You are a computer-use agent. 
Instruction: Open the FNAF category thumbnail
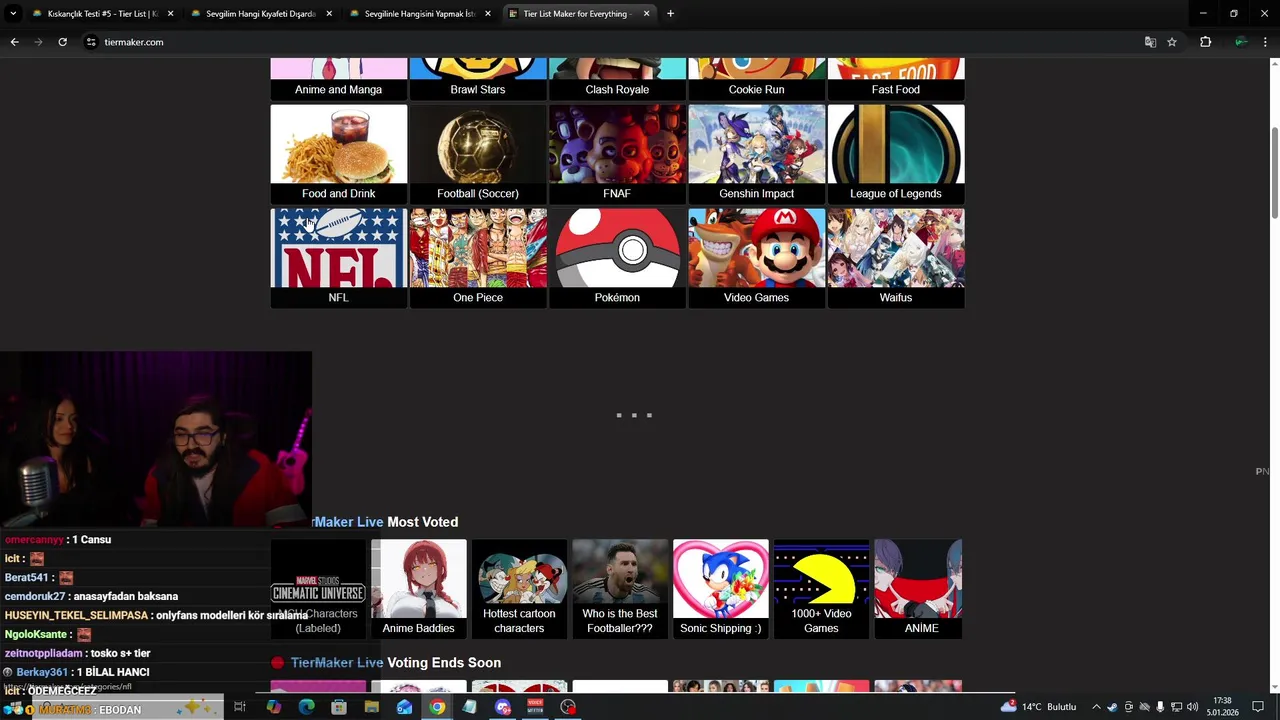pyautogui.click(x=617, y=154)
